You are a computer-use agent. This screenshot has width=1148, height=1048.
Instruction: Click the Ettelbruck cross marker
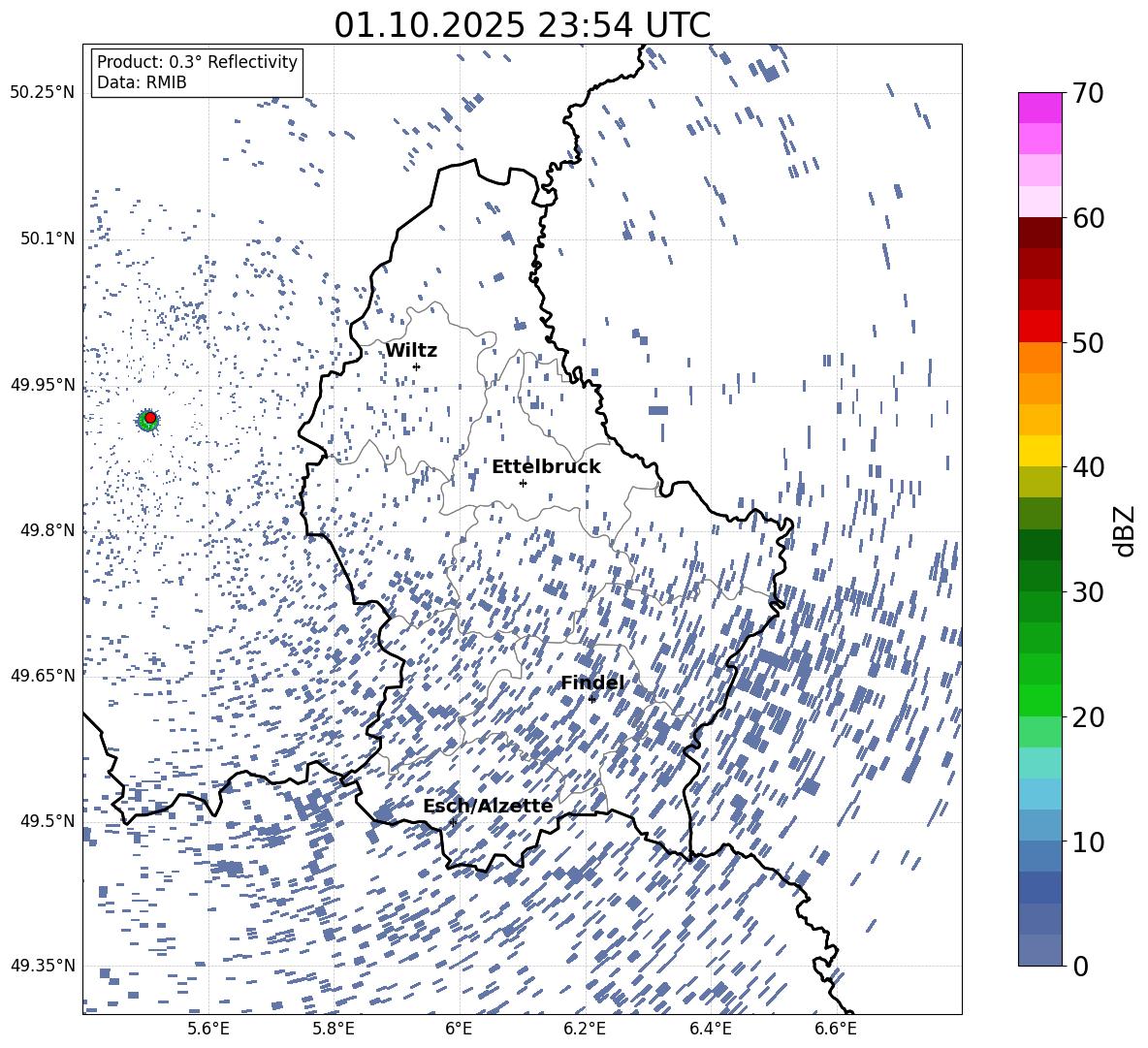click(523, 483)
